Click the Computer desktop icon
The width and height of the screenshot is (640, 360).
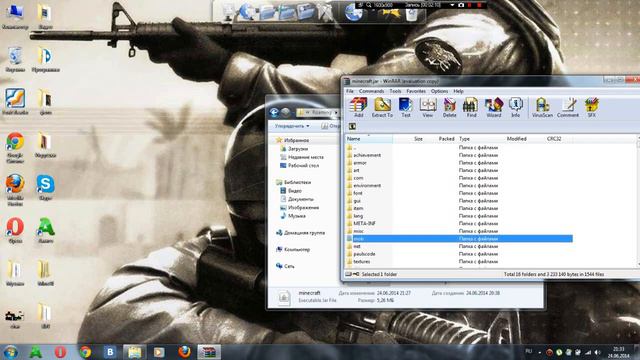tap(15, 16)
